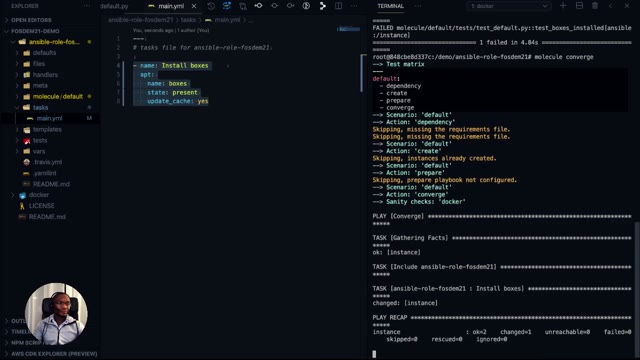The width and height of the screenshot is (640, 360).
Task: Open the root README.md file
Action: pos(47,217)
